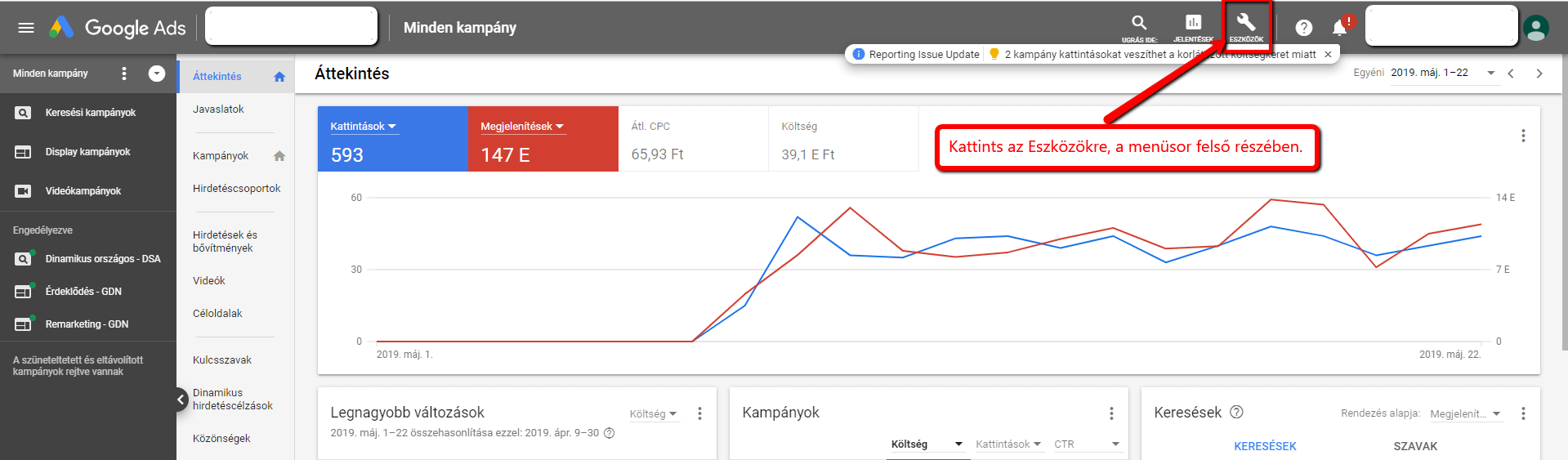Open chart card three-dot options
The height and width of the screenshot is (460, 1568).
coord(1523,136)
